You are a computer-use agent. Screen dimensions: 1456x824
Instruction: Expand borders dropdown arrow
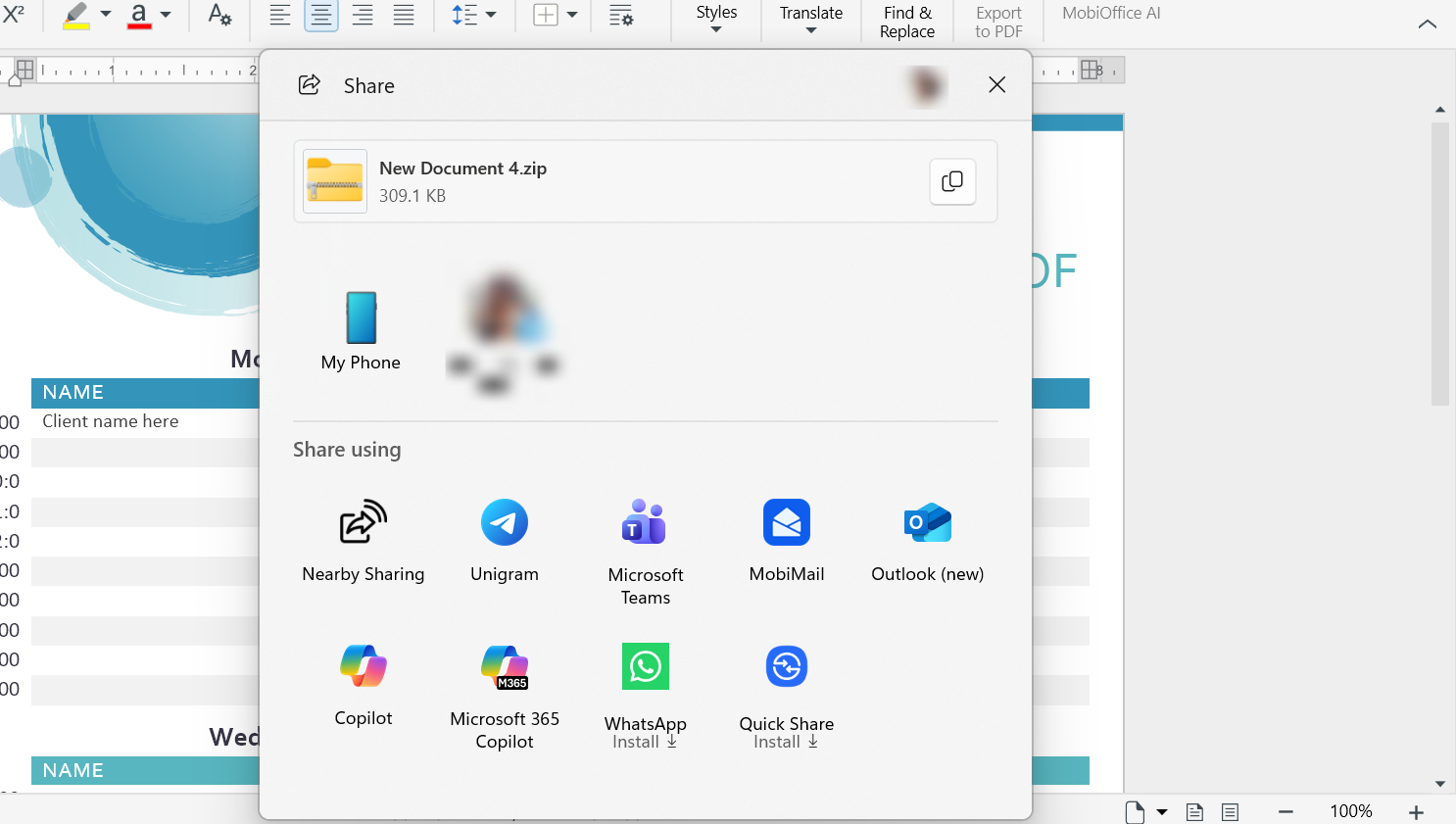572,15
